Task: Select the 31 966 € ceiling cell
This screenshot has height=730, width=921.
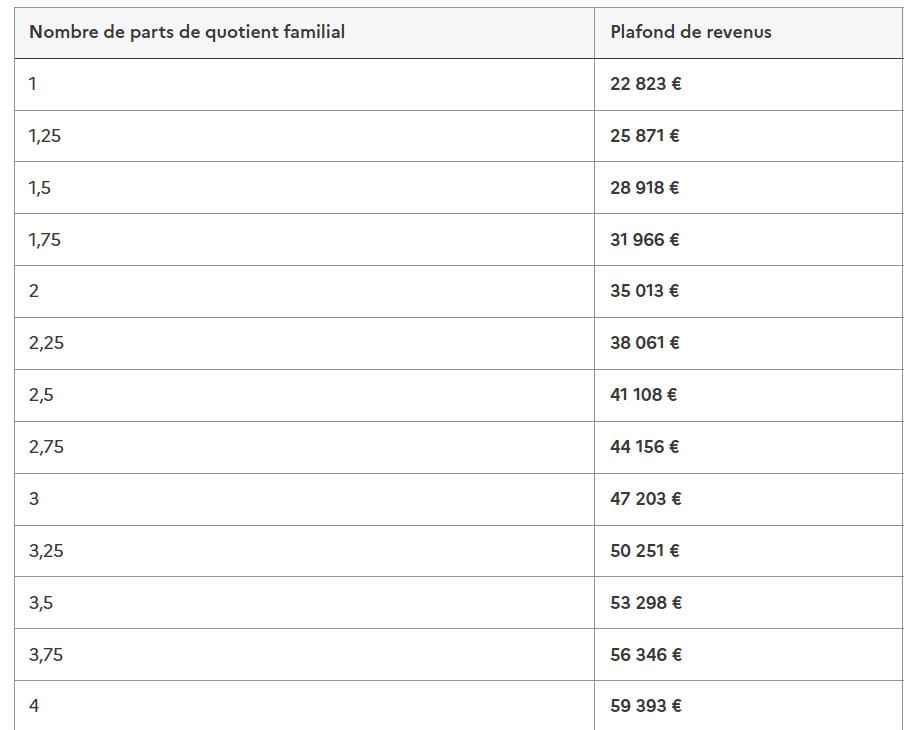Action: 645,240
